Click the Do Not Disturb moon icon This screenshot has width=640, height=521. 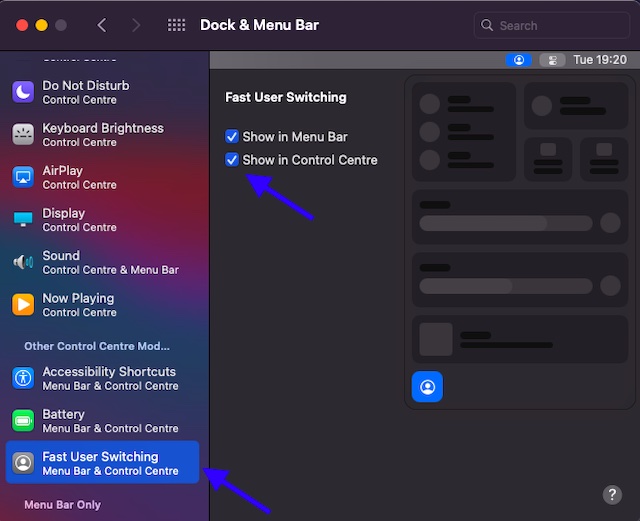[x=23, y=92]
